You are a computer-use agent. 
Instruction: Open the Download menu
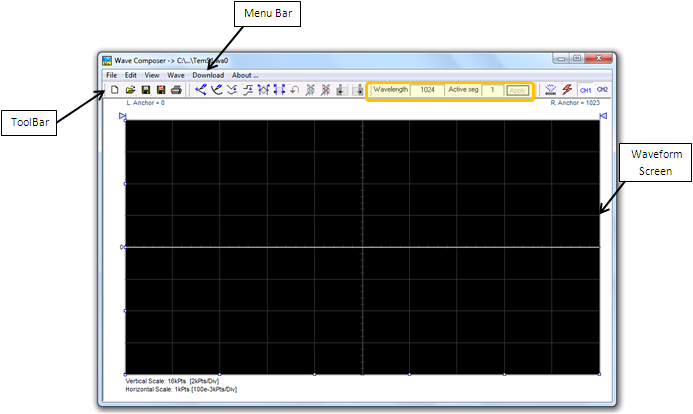(x=208, y=75)
